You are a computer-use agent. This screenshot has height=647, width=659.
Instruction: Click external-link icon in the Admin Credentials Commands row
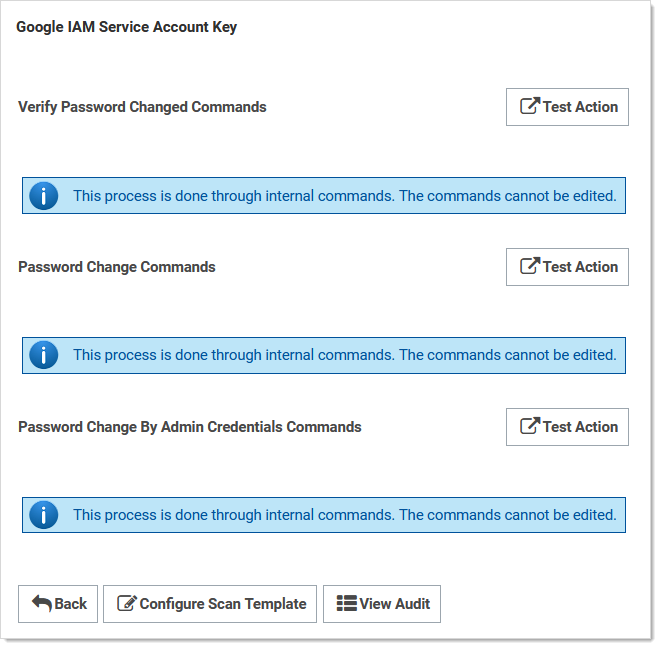pyautogui.click(x=530, y=426)
